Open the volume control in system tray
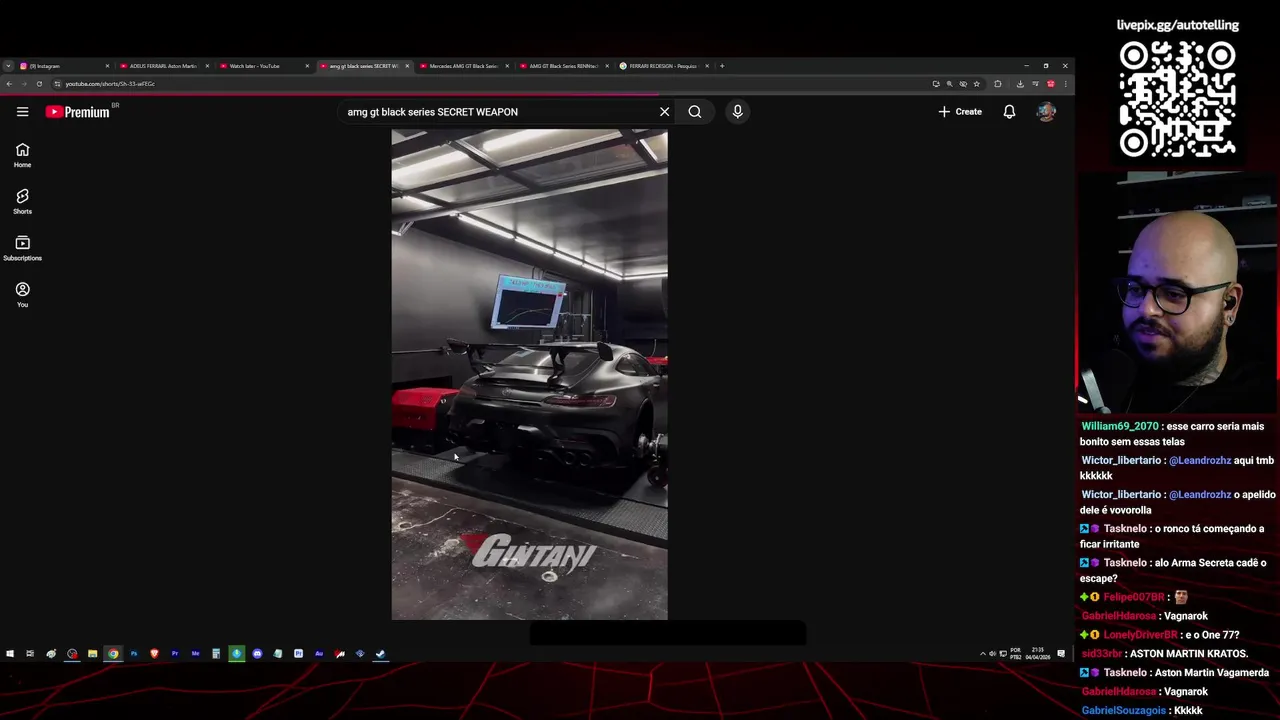This screenshot has width=1280, height=720. click(x=992, y=654)
